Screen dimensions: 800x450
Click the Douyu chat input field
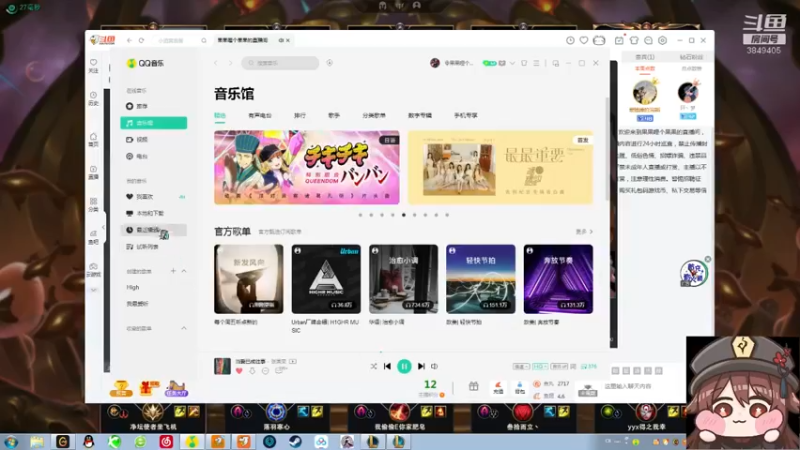(x=643, y=386)
